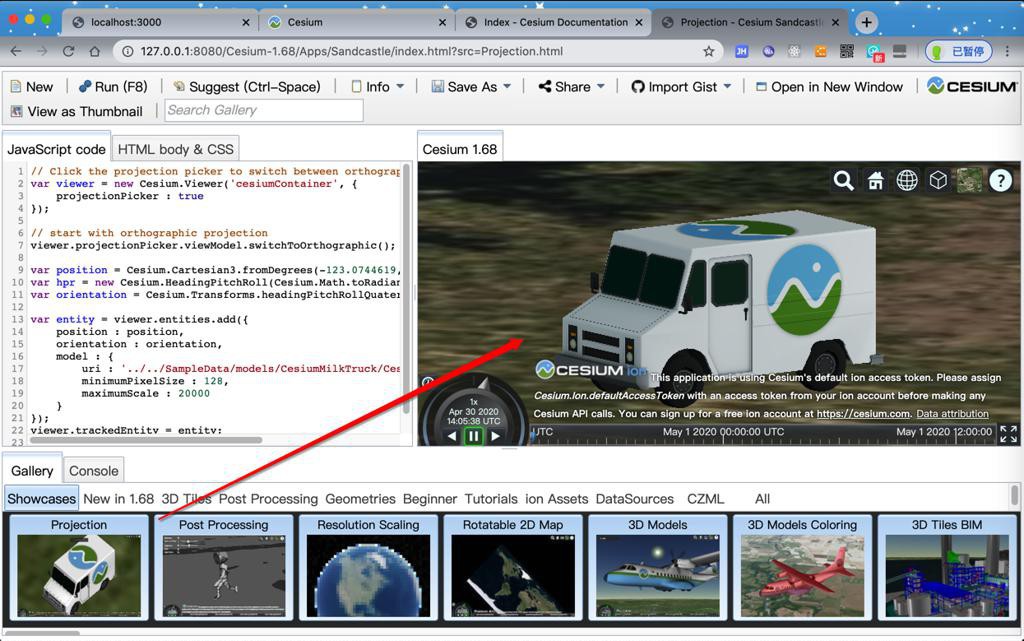The width and height of the screenshot is (1024, 641).
Task: Open the Cesium viewer geocoder search icon
Action: (x=843, y=180)
